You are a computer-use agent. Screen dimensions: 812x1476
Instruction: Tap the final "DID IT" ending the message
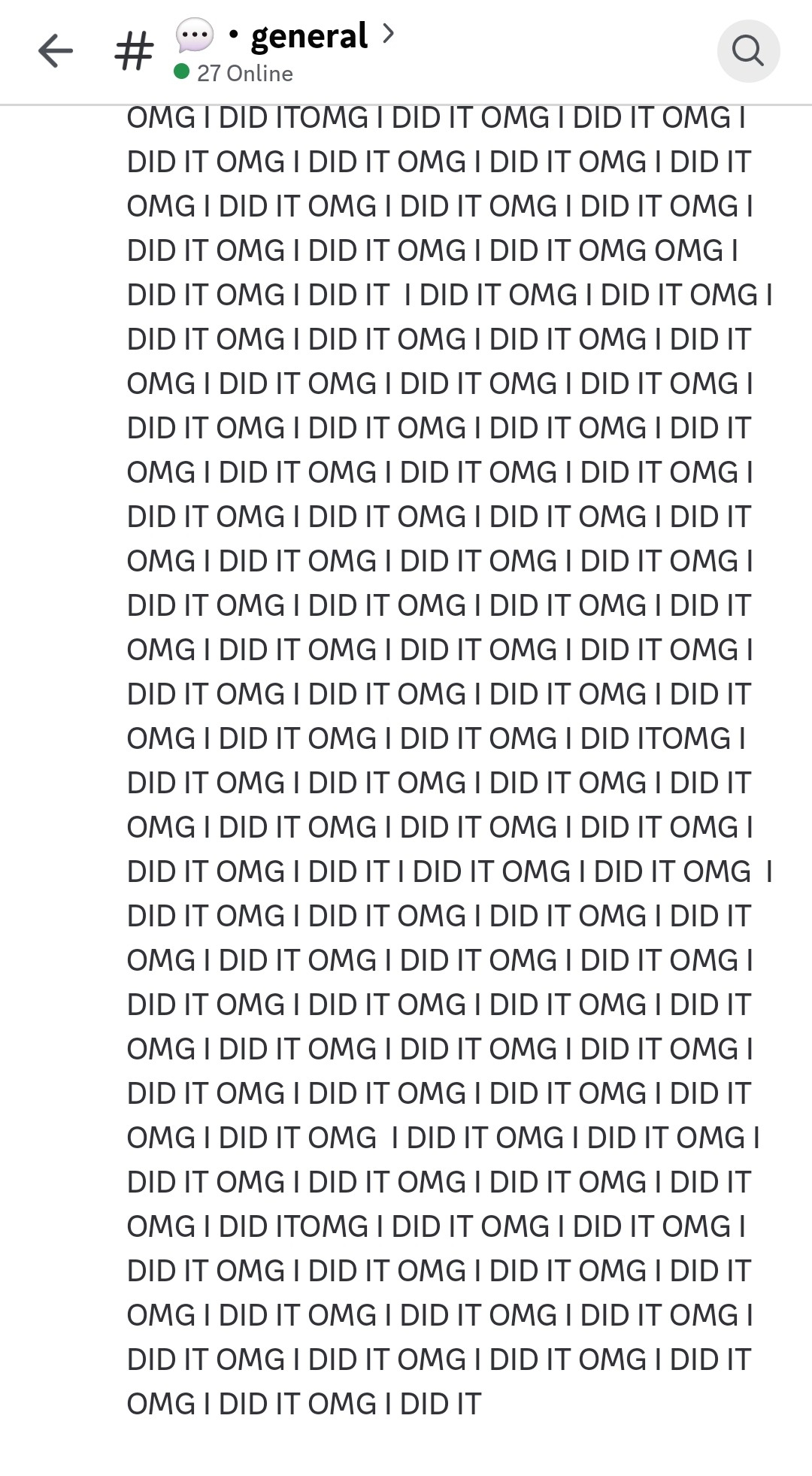[441, 1404]
